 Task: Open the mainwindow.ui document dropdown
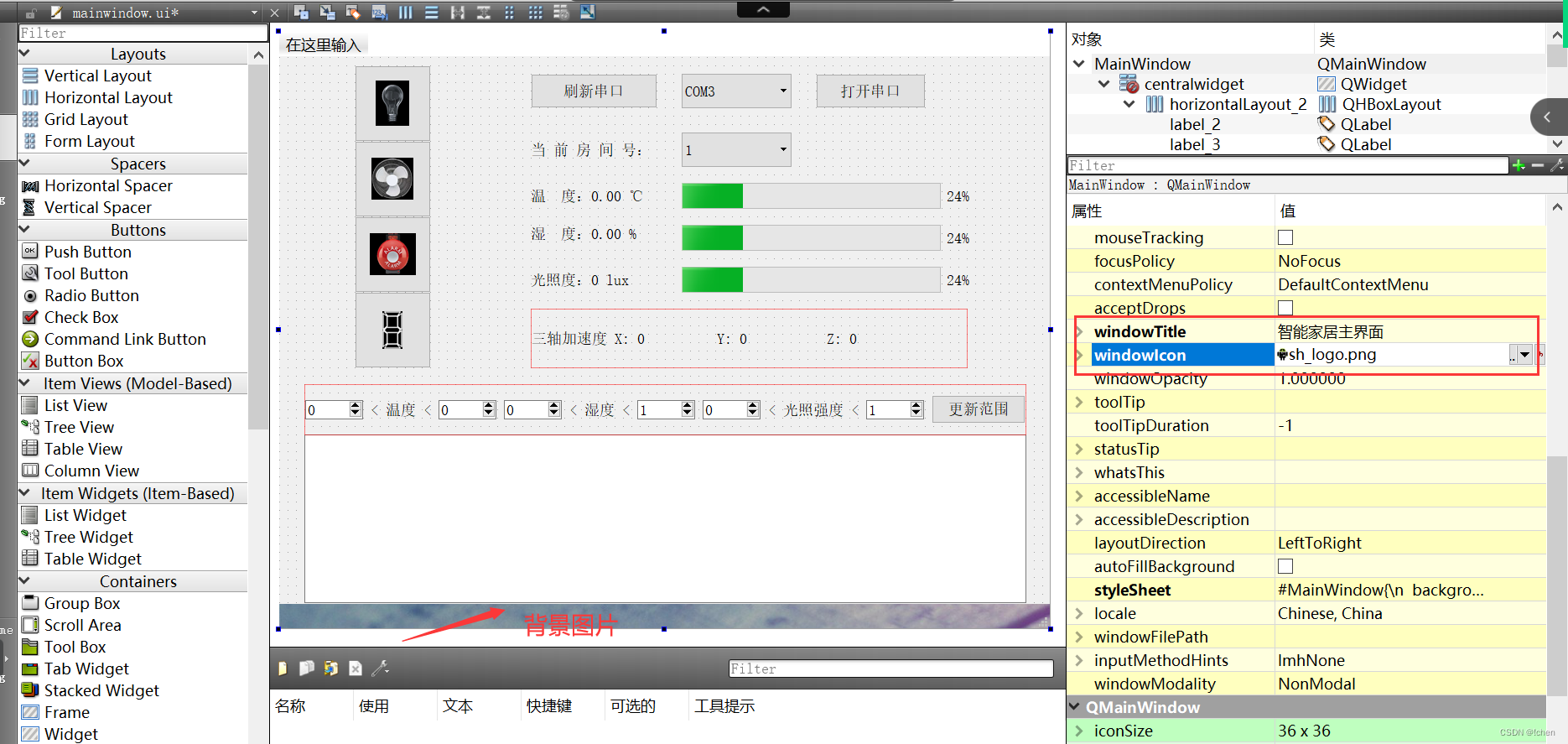point(254,13)
